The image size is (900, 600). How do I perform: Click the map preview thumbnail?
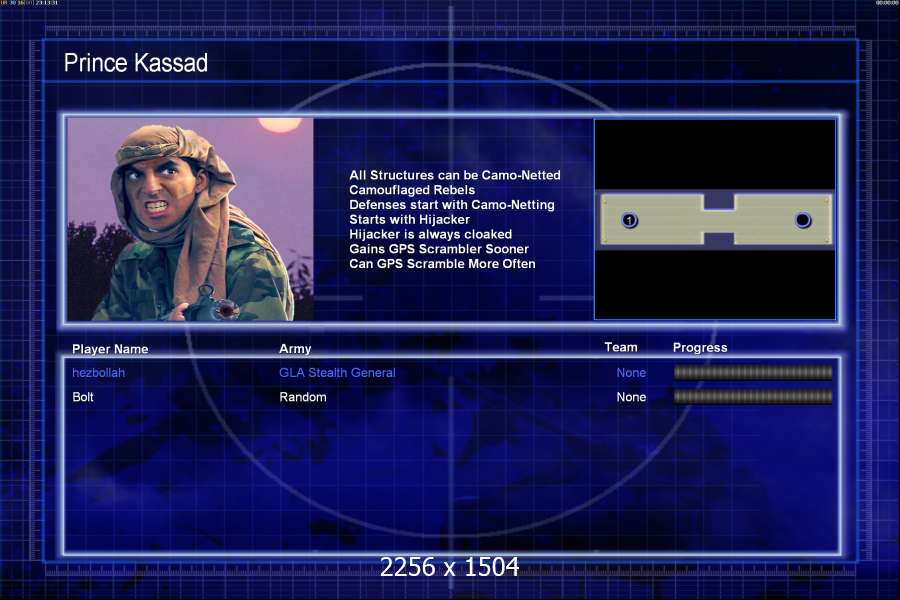pos(715,219)
